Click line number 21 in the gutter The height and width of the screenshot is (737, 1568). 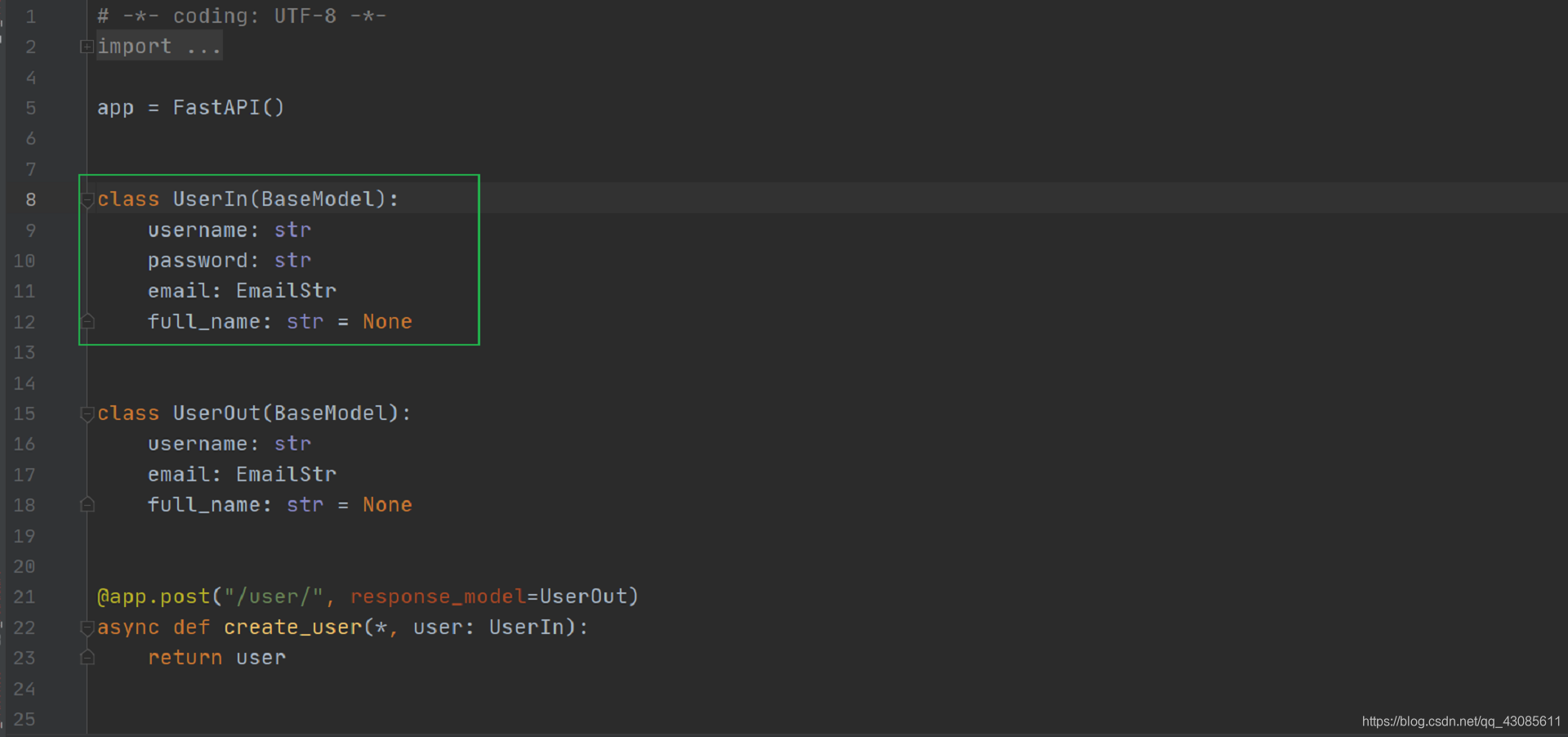click(x=24, y=596)
